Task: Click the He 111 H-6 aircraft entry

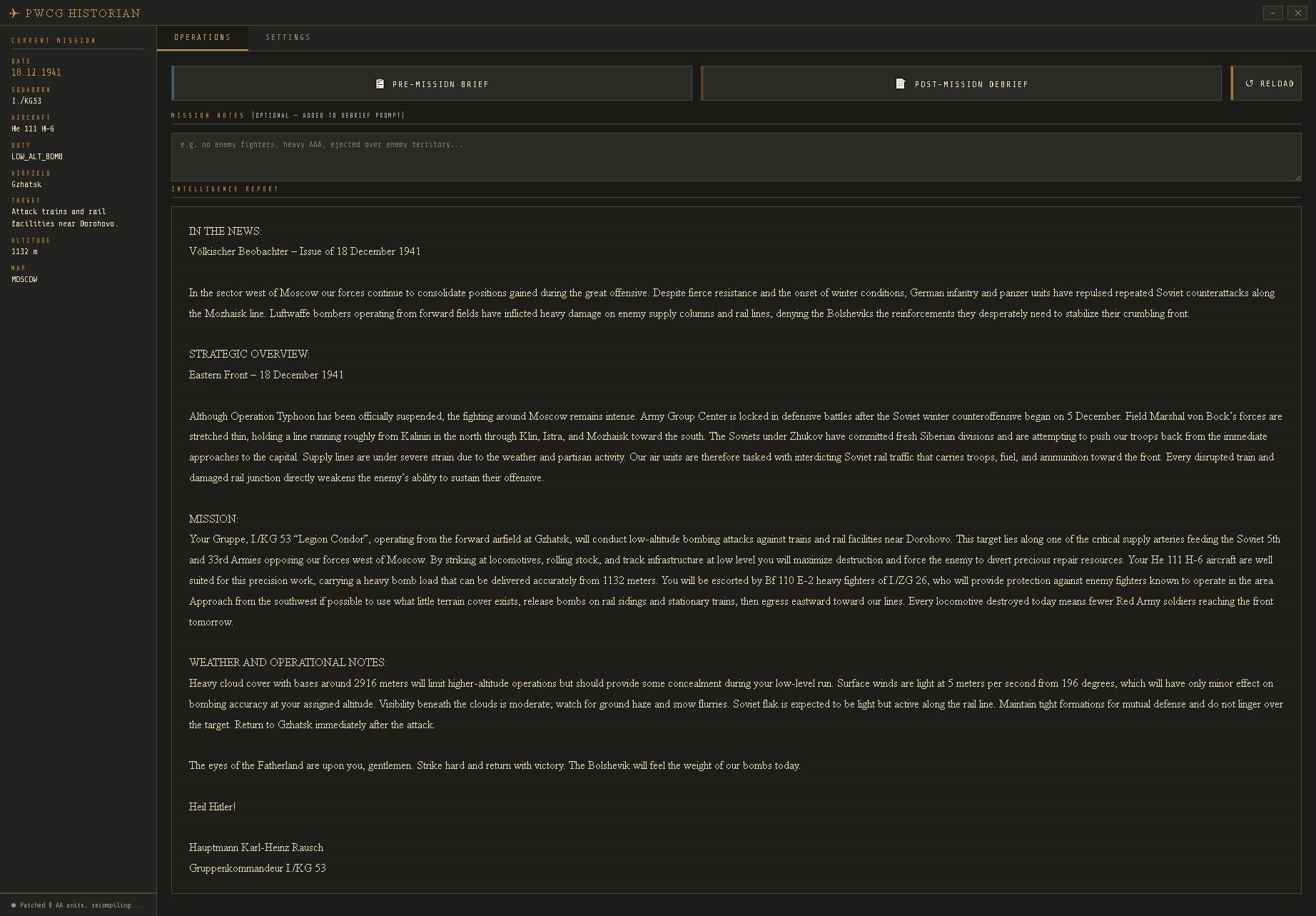Action: 33,129
